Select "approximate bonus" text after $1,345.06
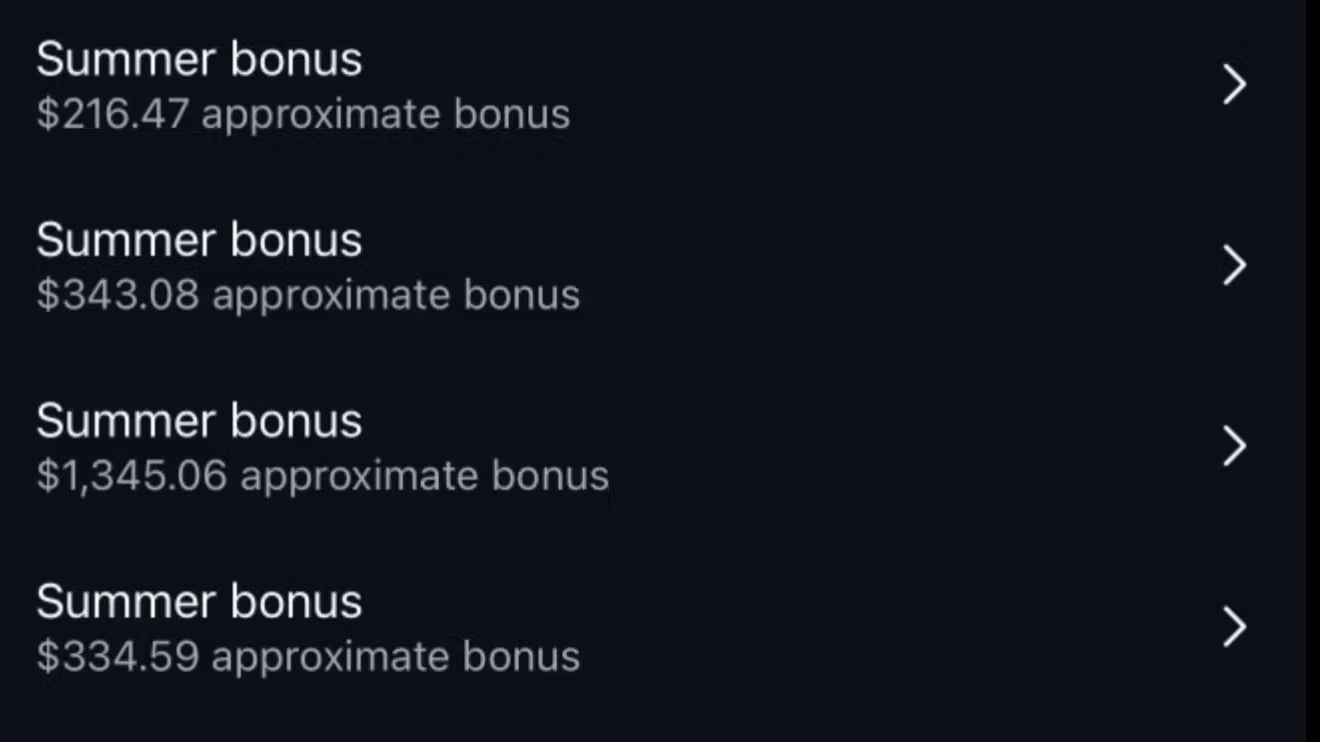 coord(425,475)
